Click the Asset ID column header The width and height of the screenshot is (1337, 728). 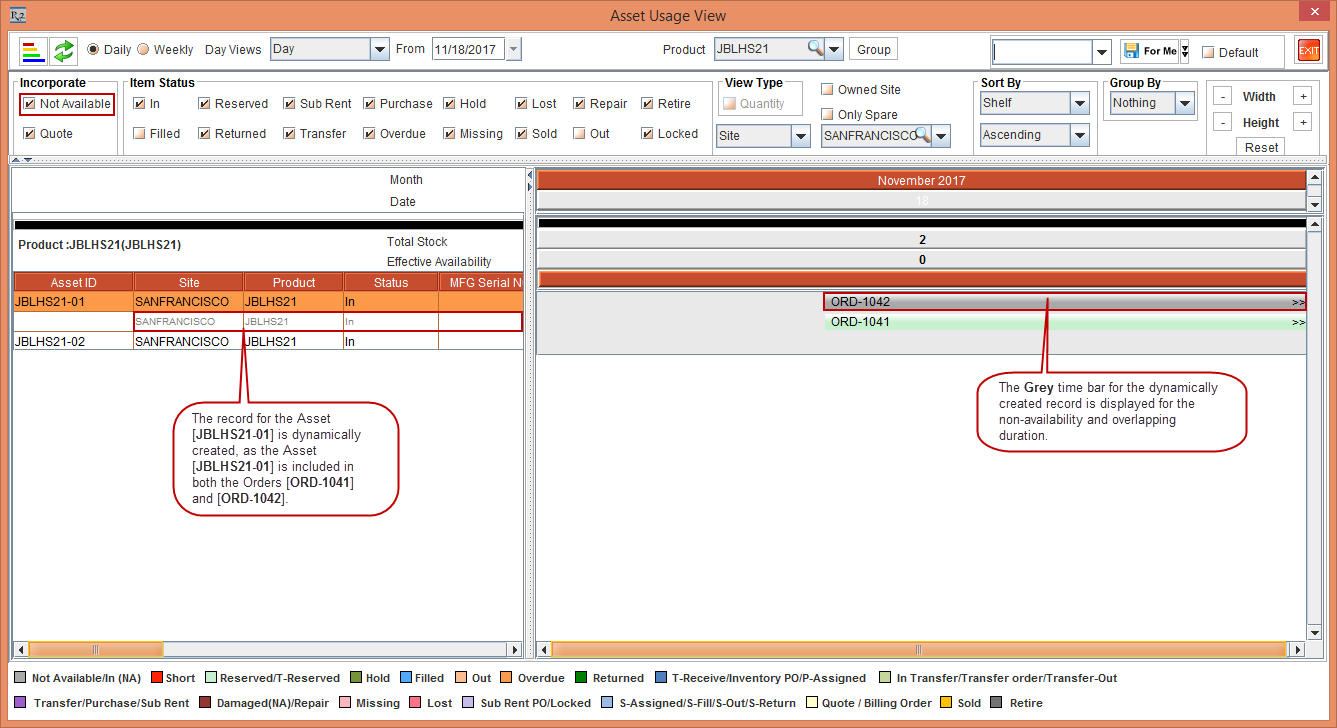[x=73, y=283]
